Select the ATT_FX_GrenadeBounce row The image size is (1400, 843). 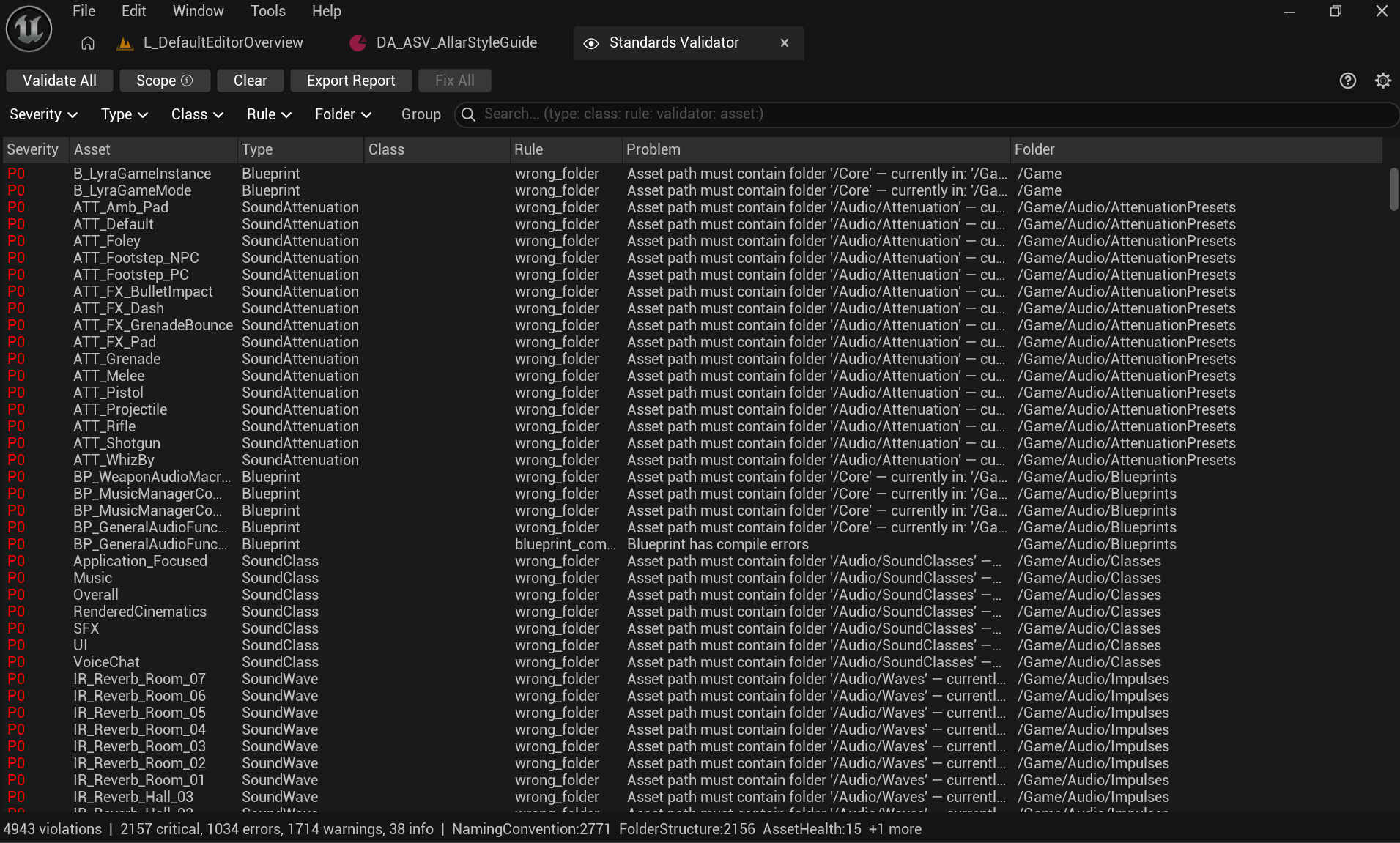click(692, 325)
